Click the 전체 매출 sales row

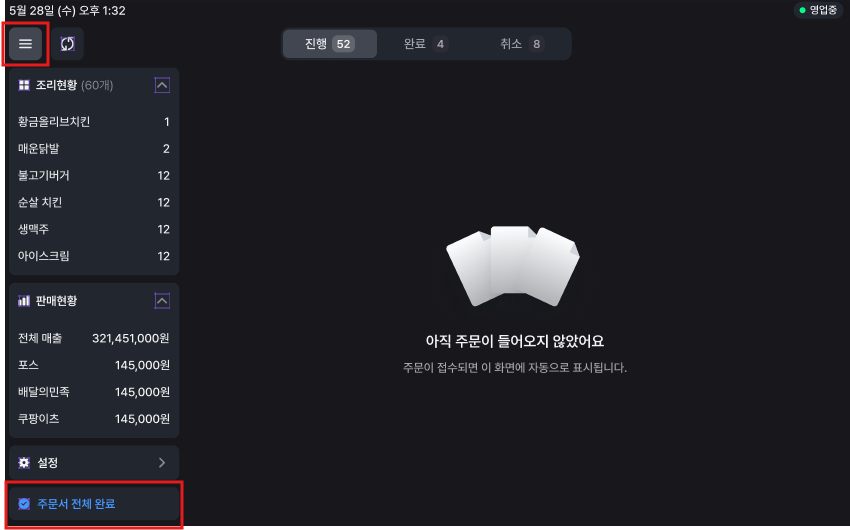click(93, 338)
